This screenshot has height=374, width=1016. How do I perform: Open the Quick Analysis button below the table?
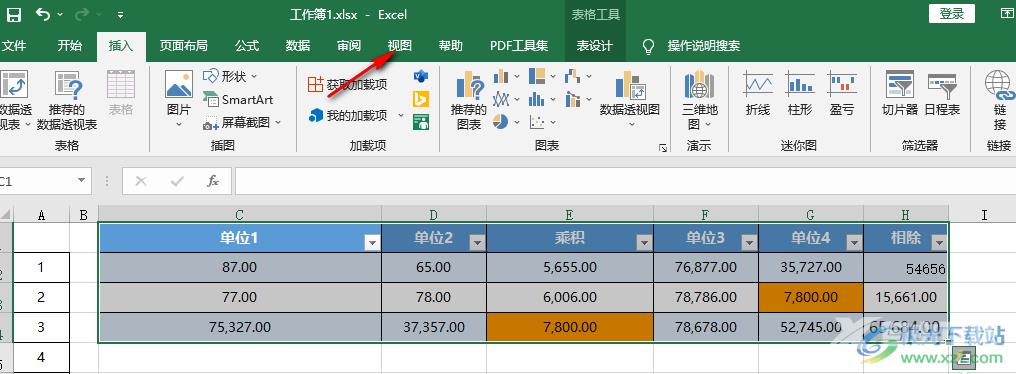[x=965, y=357]
